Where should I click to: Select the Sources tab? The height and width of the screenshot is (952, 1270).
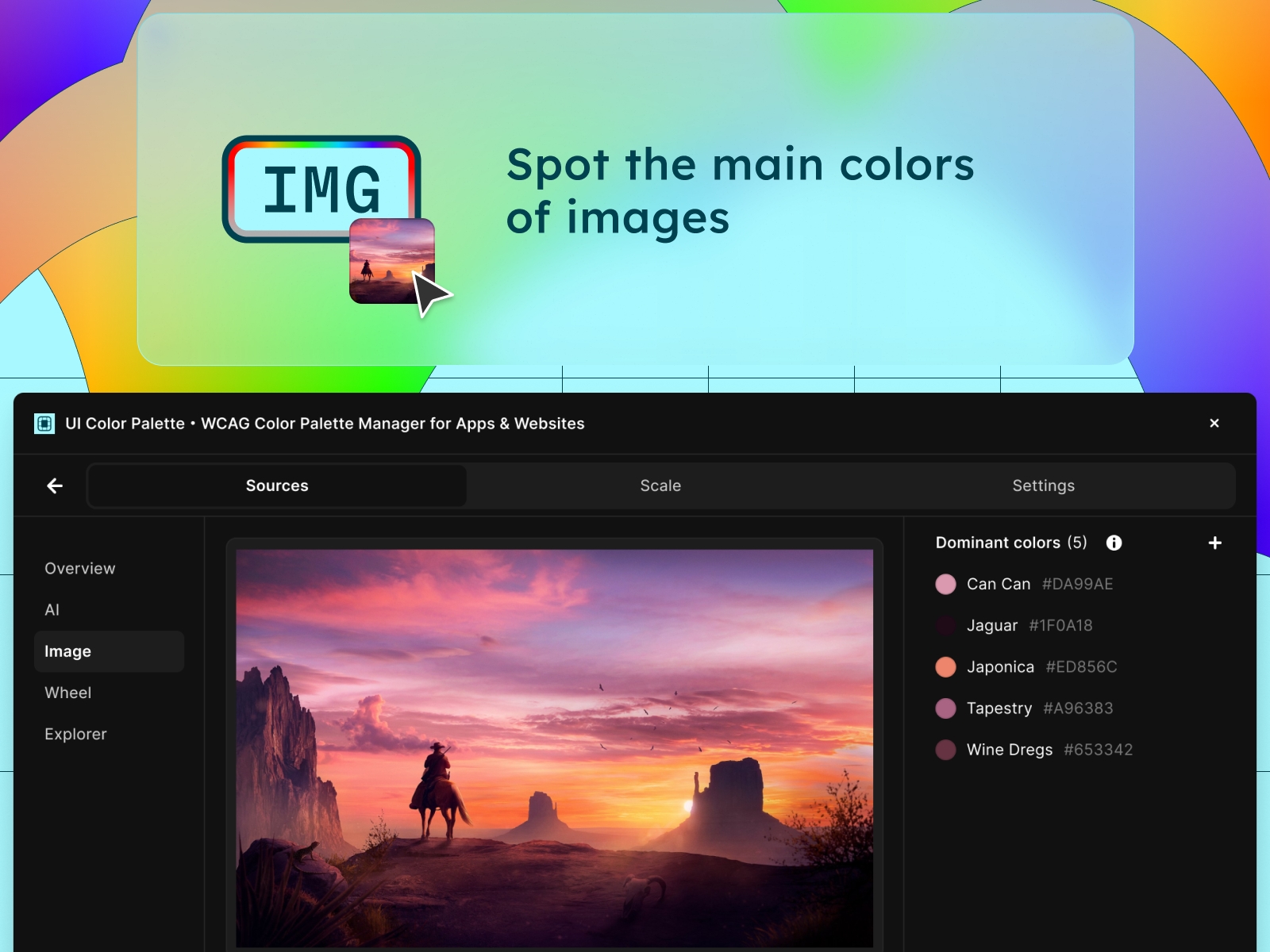(x=276, y=485)
